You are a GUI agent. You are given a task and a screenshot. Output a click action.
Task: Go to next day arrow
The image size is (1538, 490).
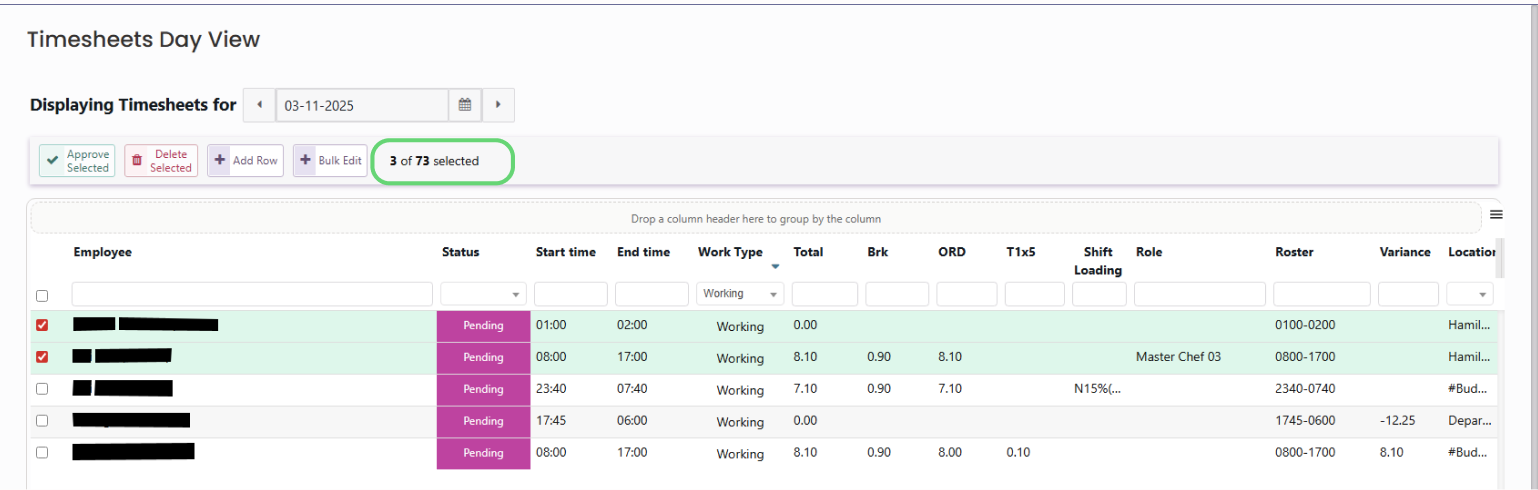click(498, 105)
